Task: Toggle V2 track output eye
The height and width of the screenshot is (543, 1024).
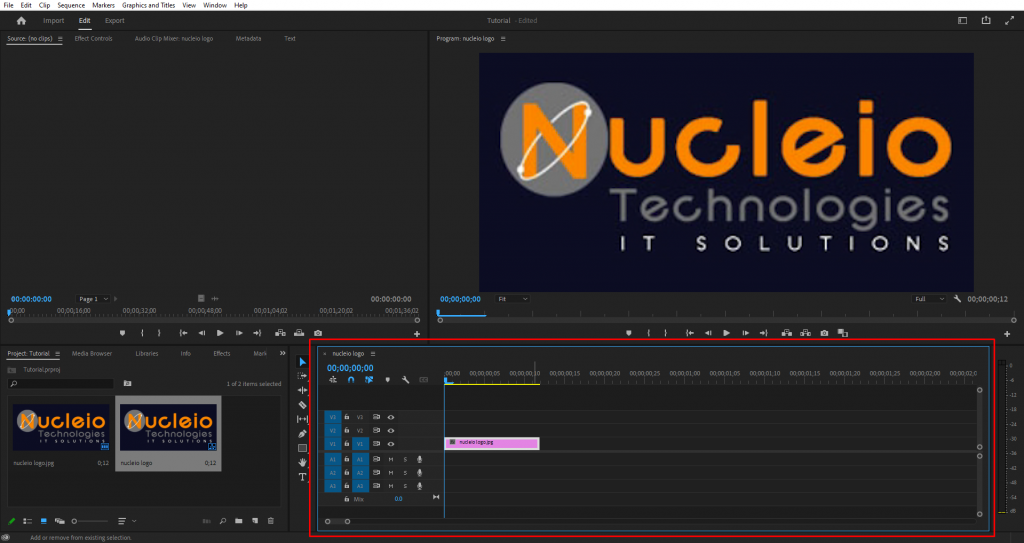Action: tap(391, 431)
